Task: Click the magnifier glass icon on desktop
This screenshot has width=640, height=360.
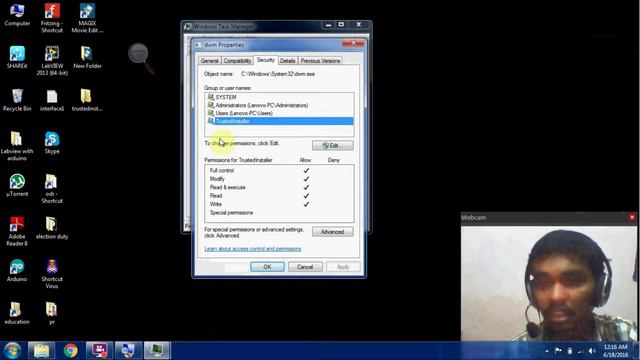Action: (x=140, y=57)
